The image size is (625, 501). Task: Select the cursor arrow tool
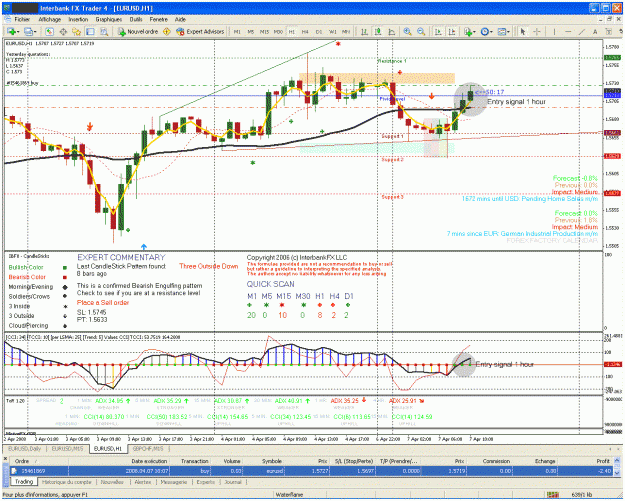(x=523, y=31)
